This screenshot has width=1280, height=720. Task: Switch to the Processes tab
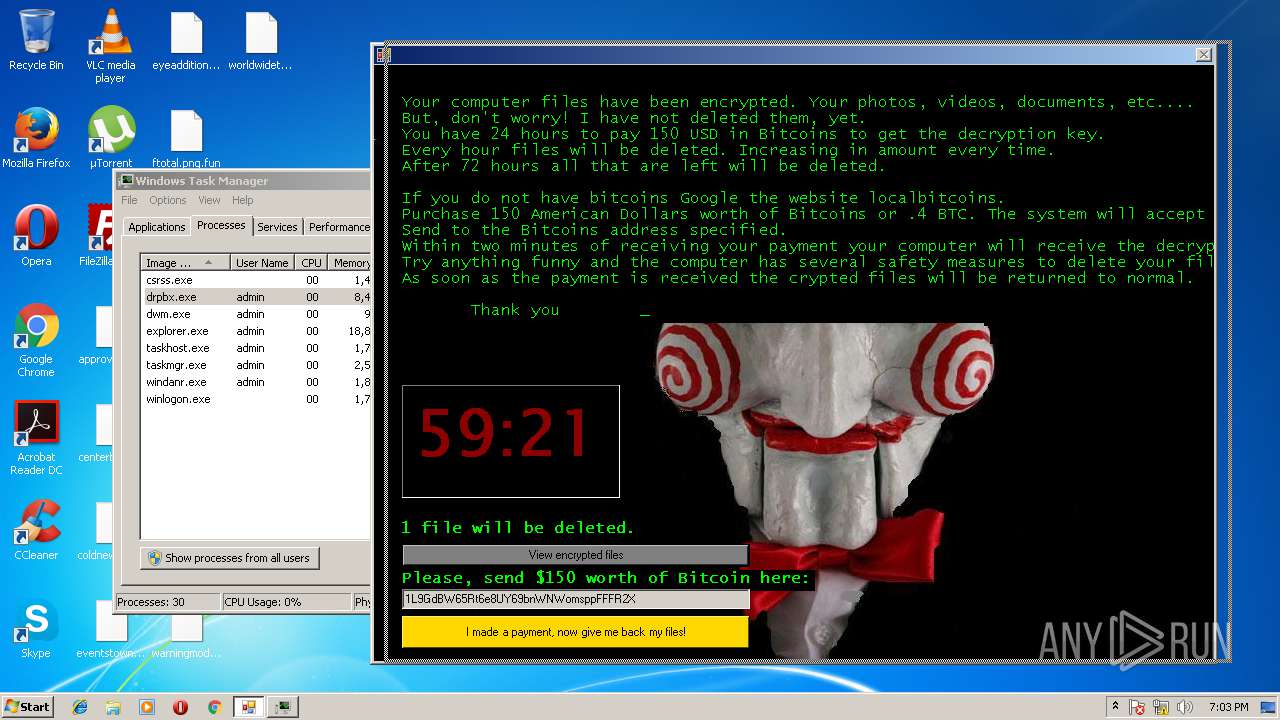(x=221, y=225)
